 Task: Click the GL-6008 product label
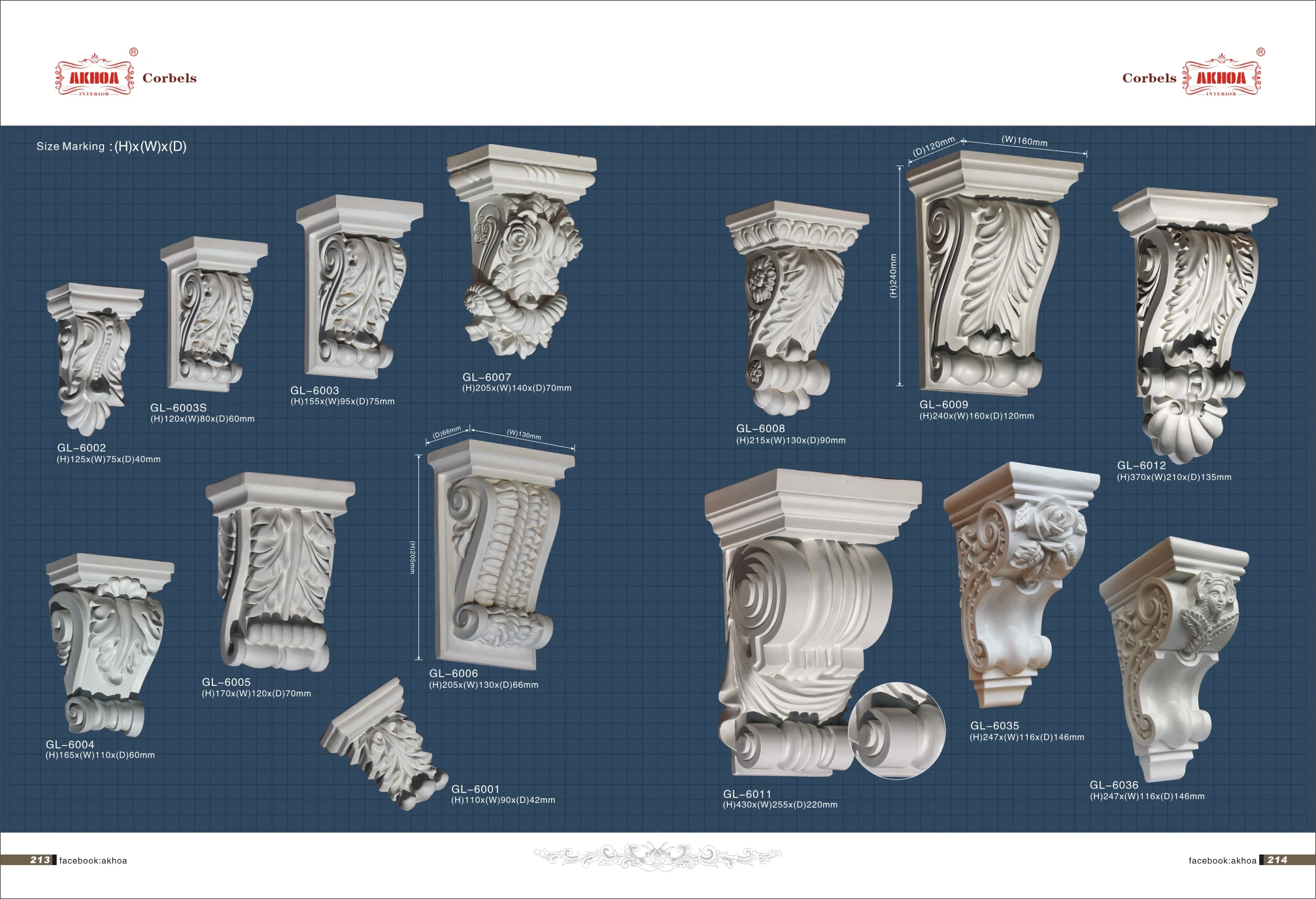(x=760, y=429)
